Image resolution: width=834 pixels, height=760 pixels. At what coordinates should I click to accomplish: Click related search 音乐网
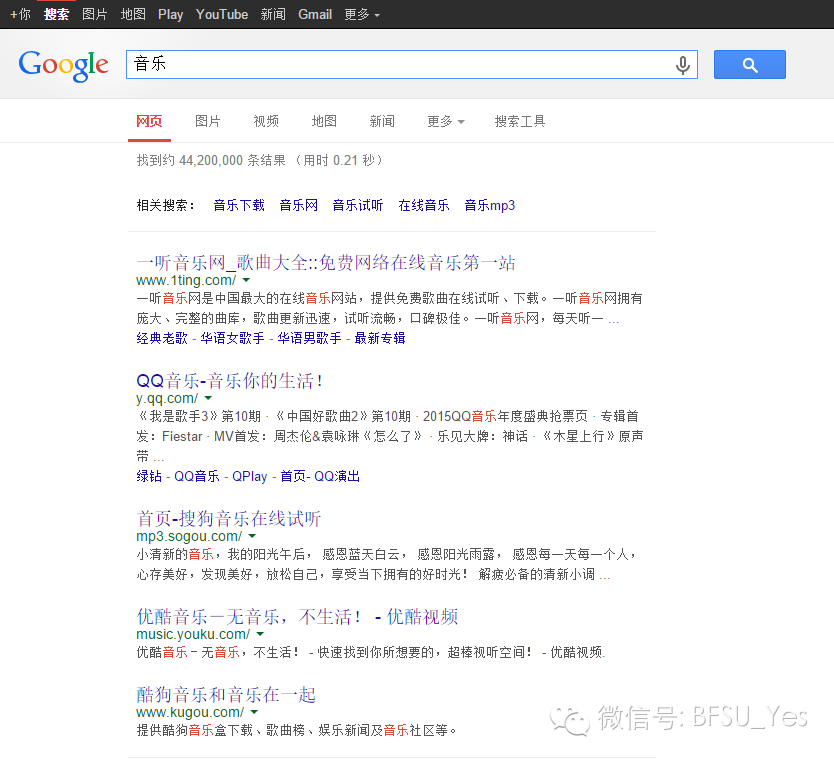tap(298, 205)
